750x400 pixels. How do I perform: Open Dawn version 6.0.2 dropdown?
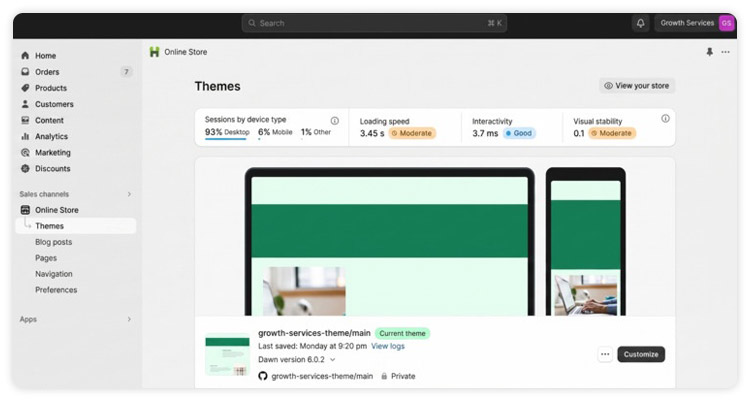coord(296,359)
